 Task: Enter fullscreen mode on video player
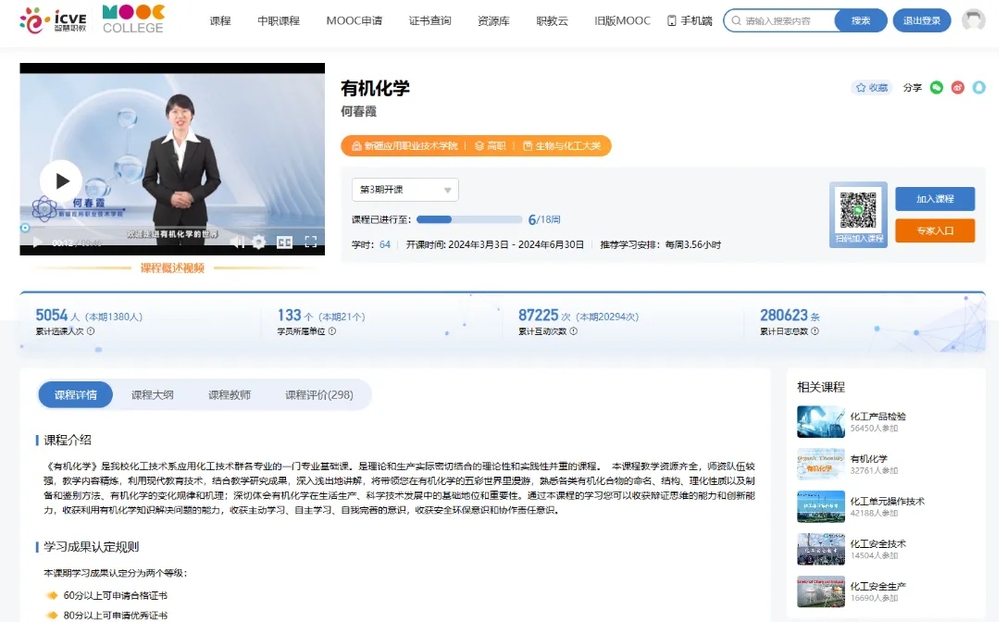tap(311, 242)
